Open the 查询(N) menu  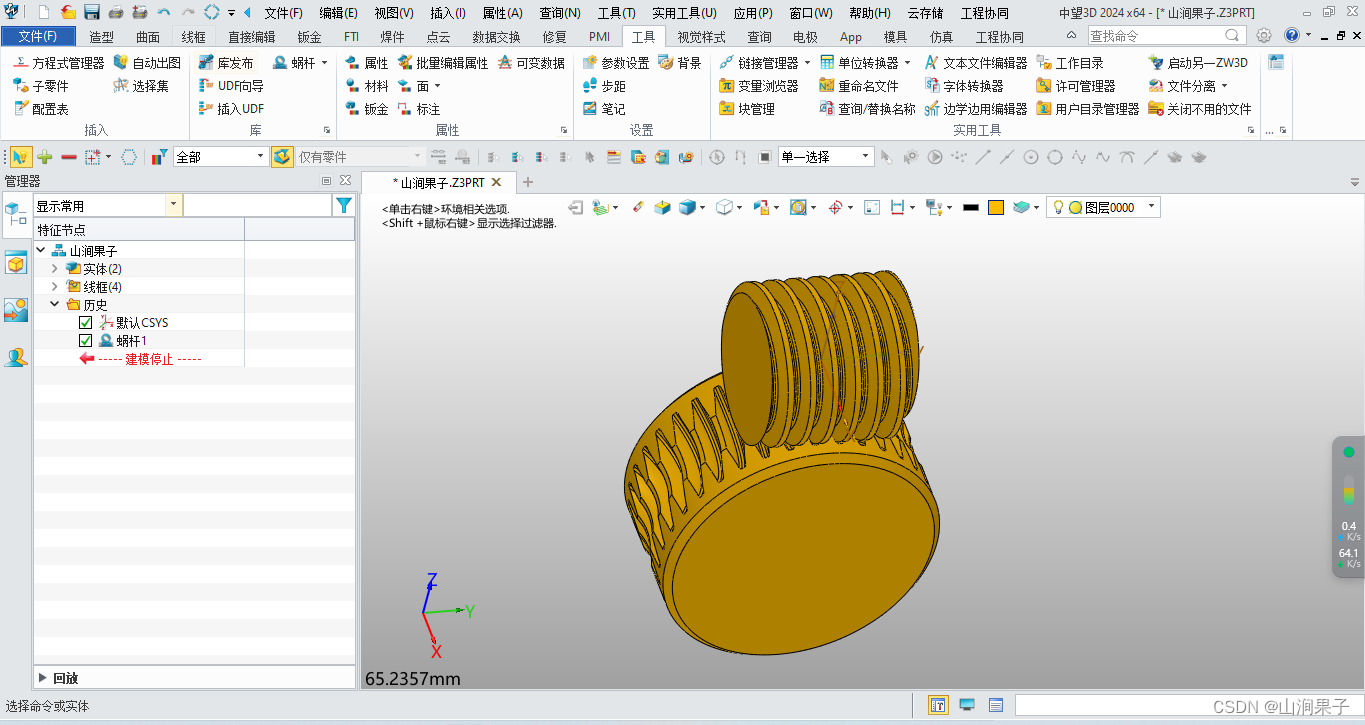coord(559,12)
